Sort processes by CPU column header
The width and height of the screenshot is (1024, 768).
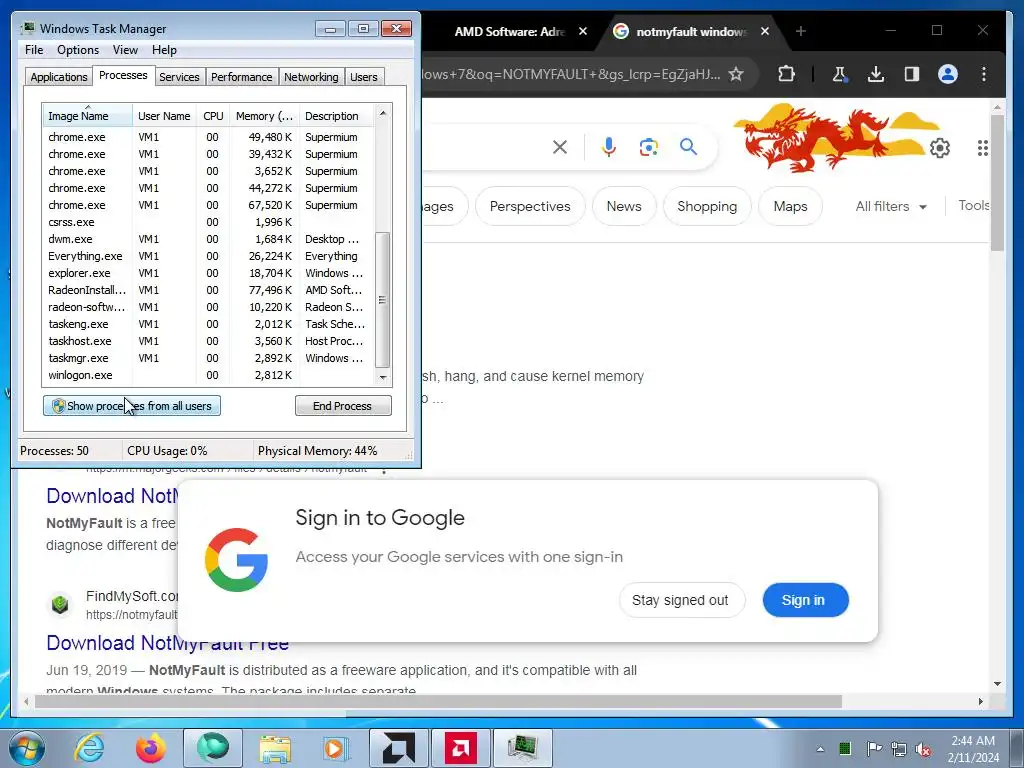(x=213, y=116)
